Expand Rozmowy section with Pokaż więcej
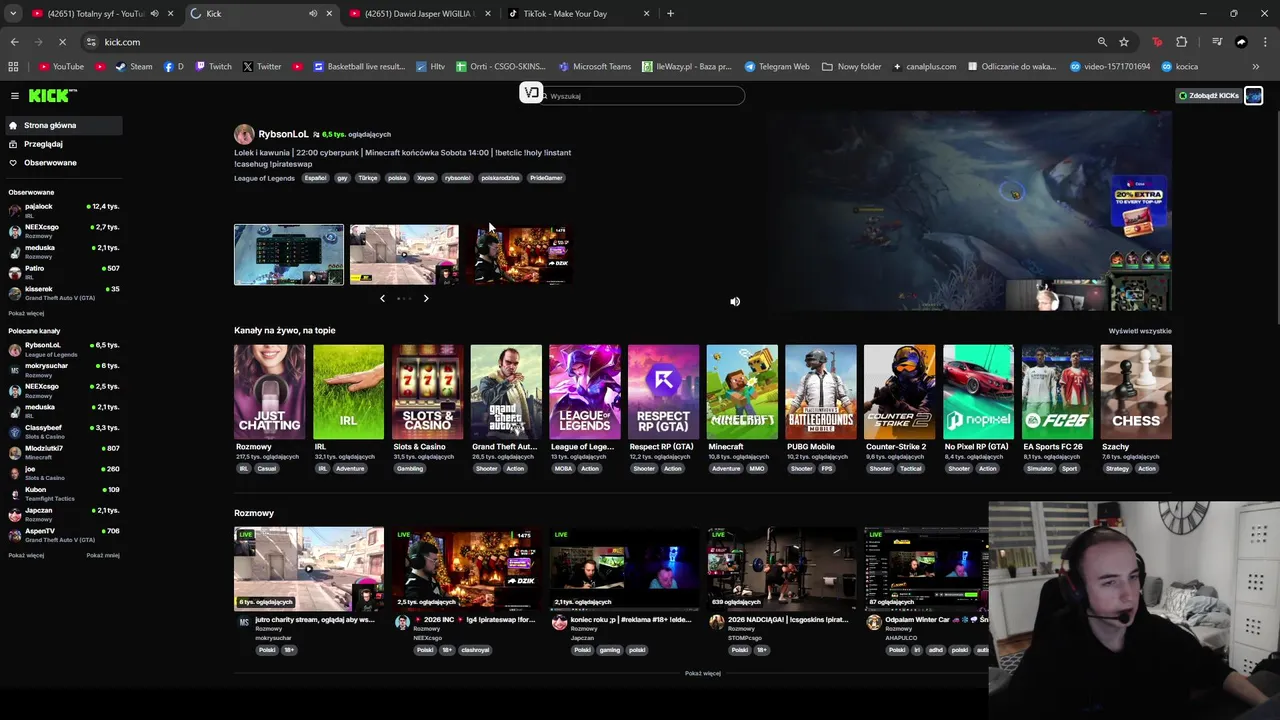 [x=703, y=673]
